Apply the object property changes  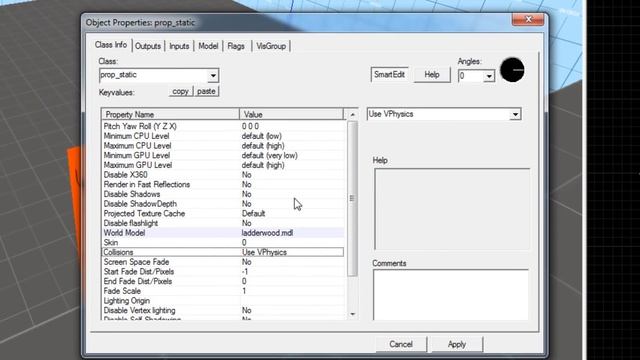tap(457, 344)
